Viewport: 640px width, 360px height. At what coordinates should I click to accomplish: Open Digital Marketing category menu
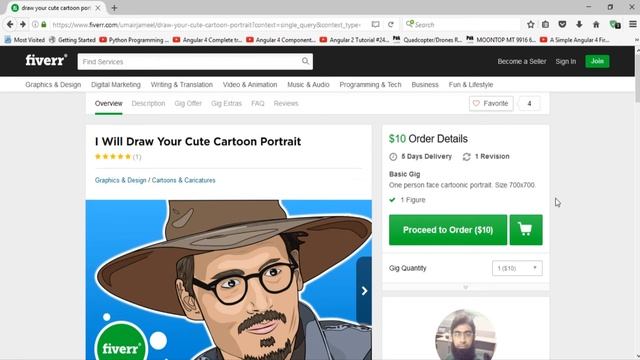116,84
